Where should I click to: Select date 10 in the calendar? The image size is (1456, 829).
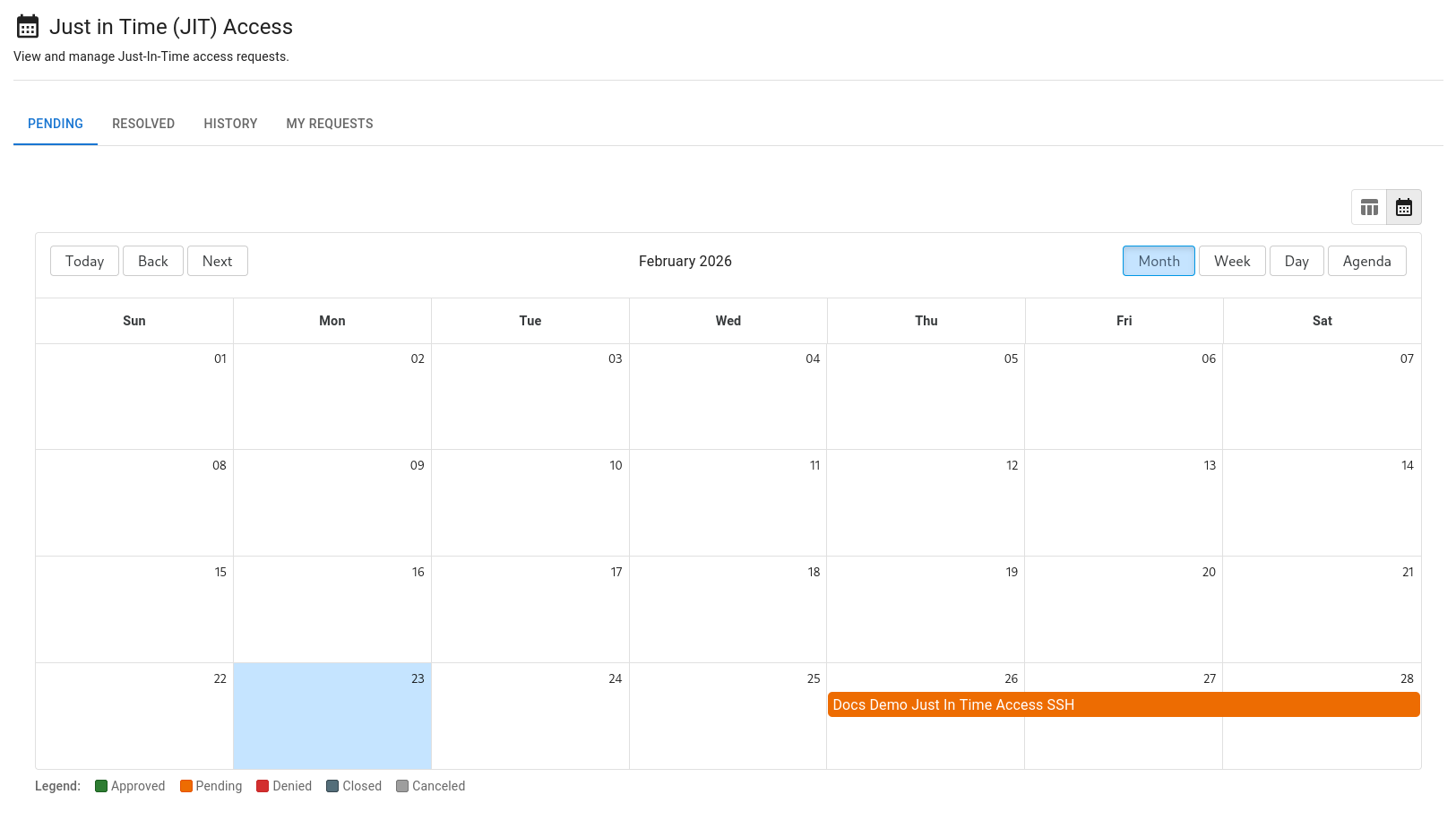coord(616,465)
